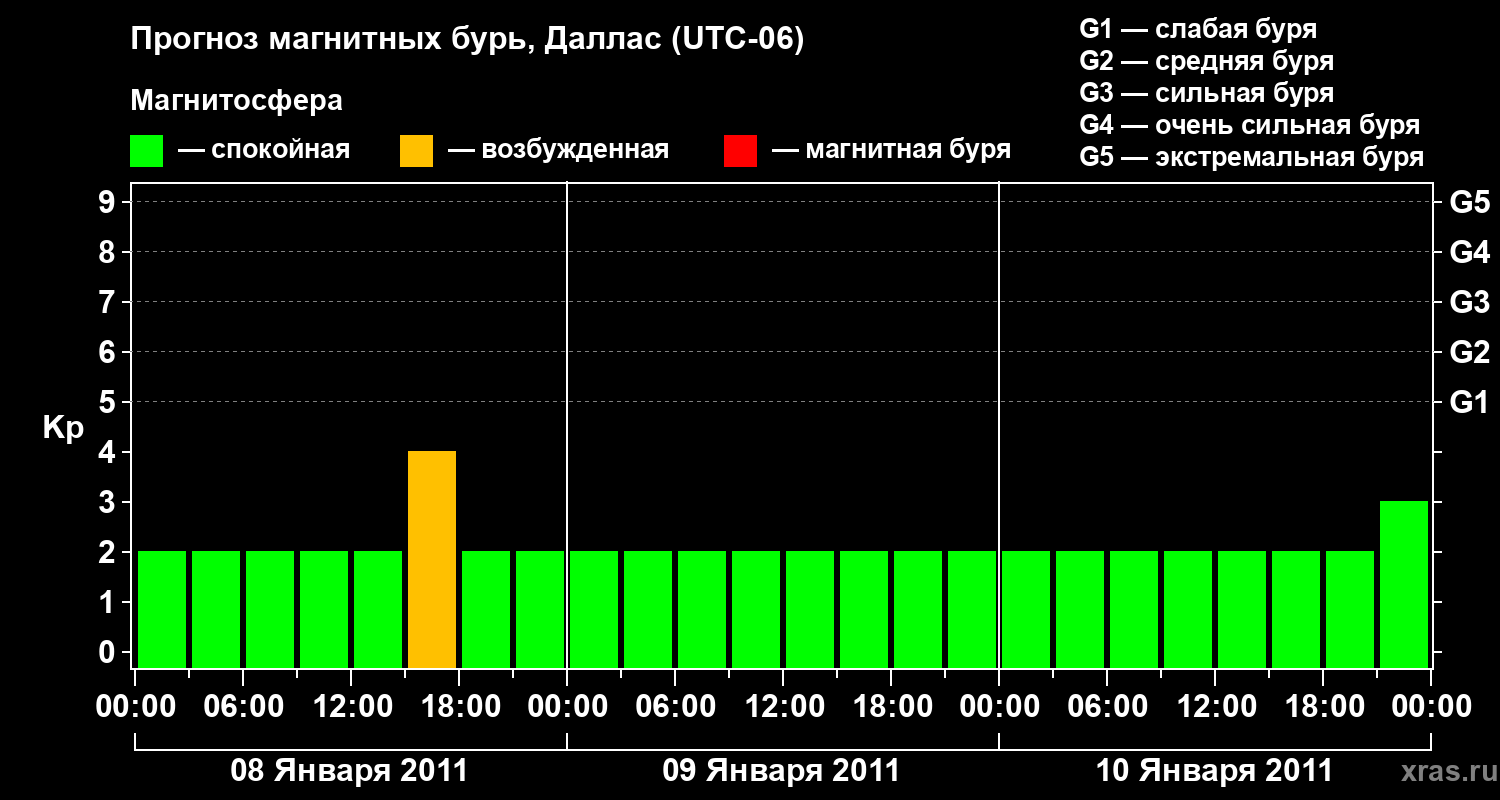Click the '9' value on Kp axis

pyautogui.click(x=109, y=203)
